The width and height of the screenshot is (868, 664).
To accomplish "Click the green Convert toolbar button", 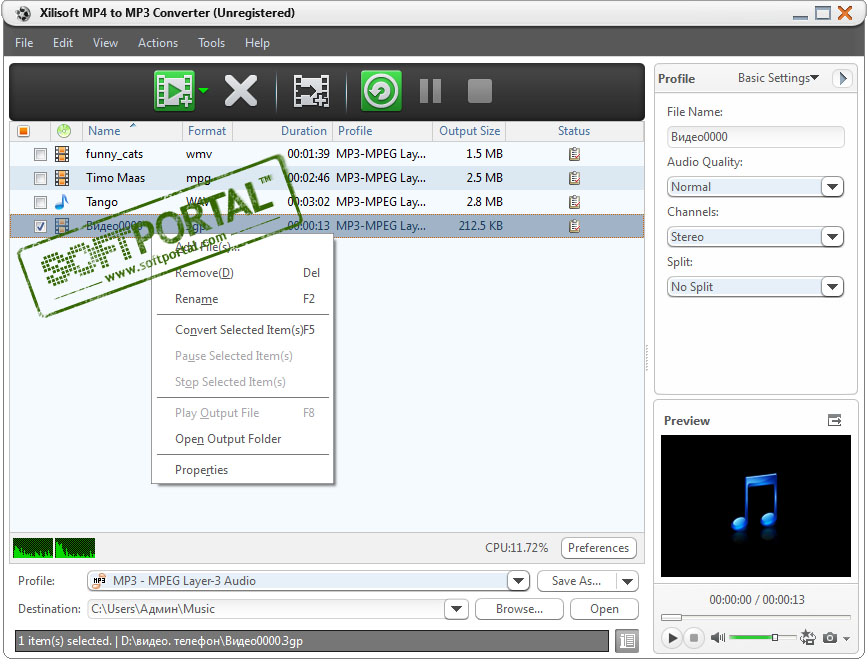I will [x=381, y=90].
